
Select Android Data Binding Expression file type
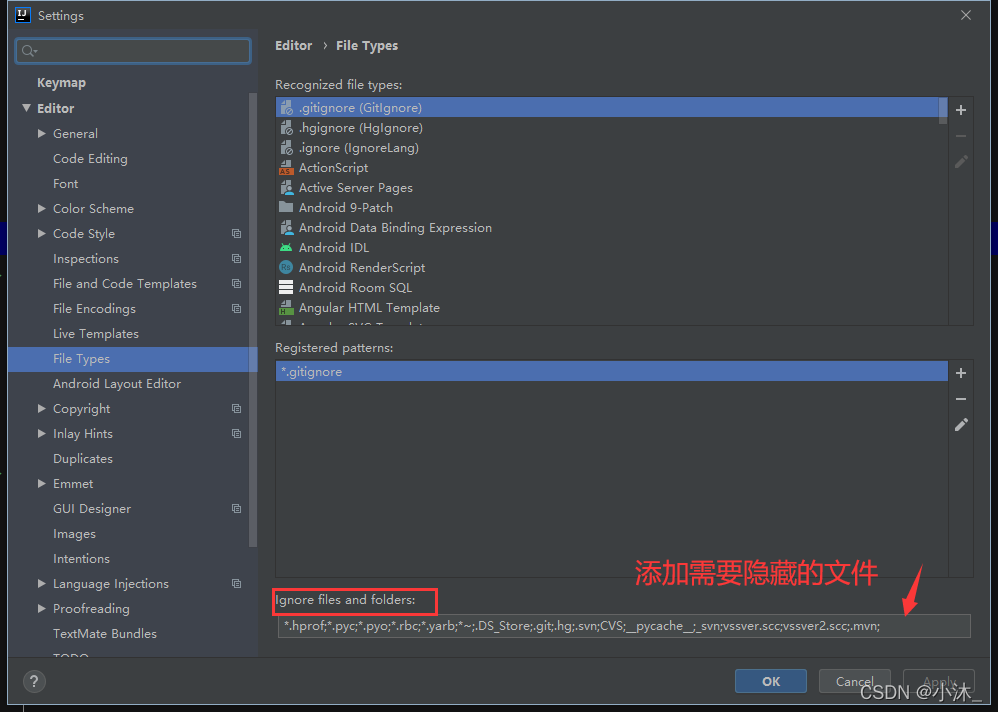pos(612,228)
